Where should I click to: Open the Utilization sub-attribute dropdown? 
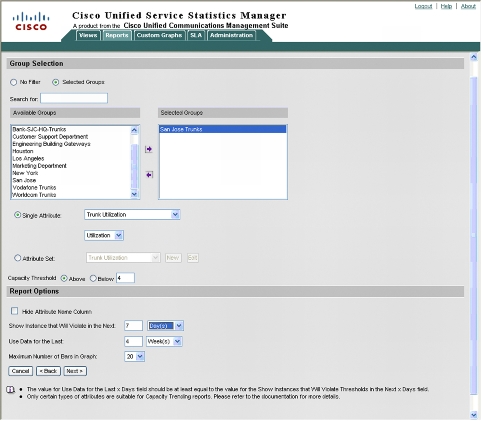pos(104,235)
